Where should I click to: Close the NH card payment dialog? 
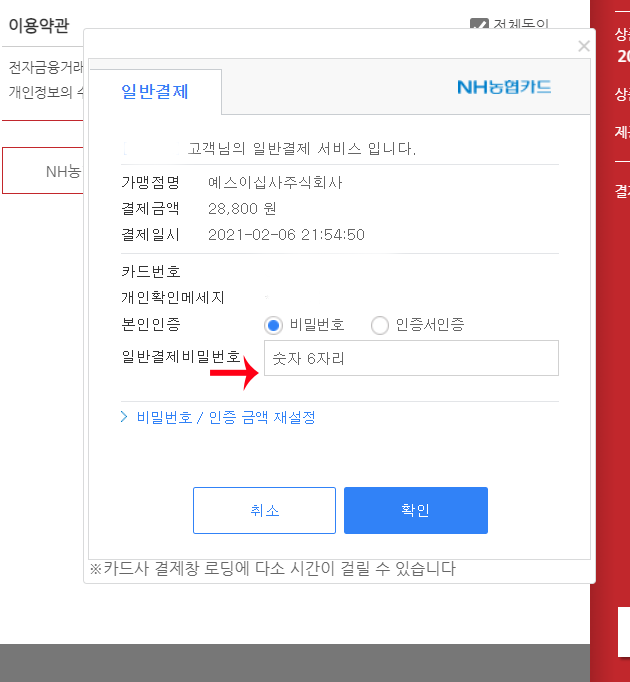click(583, 46)
